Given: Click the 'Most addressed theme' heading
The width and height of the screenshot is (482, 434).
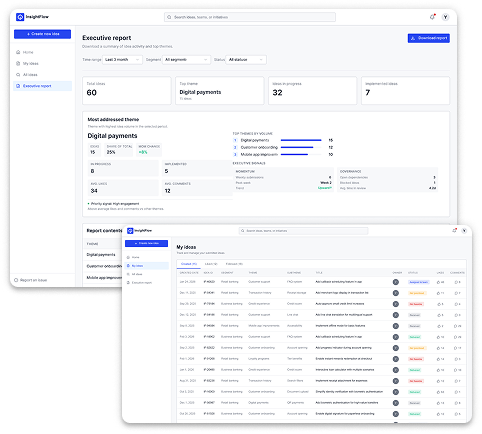Looking at the screenshot, I should click(x=113, y=119).
